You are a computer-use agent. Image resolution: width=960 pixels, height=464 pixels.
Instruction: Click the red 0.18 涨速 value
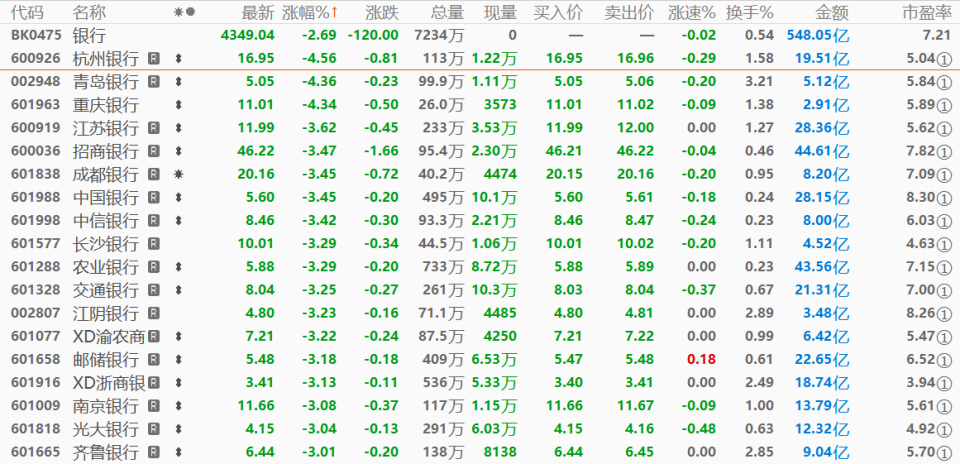point(702,359)
